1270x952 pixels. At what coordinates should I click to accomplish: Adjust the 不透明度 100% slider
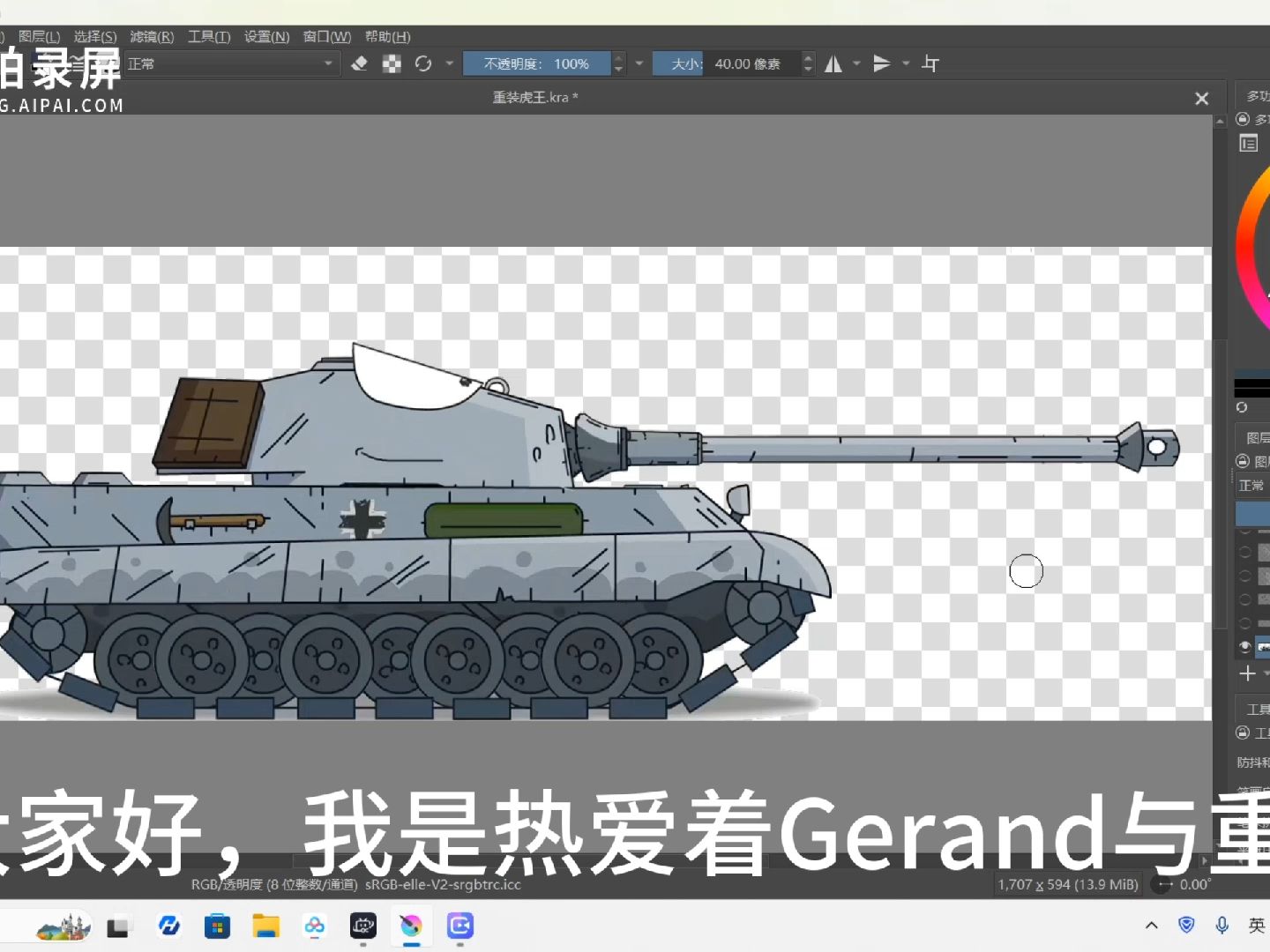pos(536,63)
